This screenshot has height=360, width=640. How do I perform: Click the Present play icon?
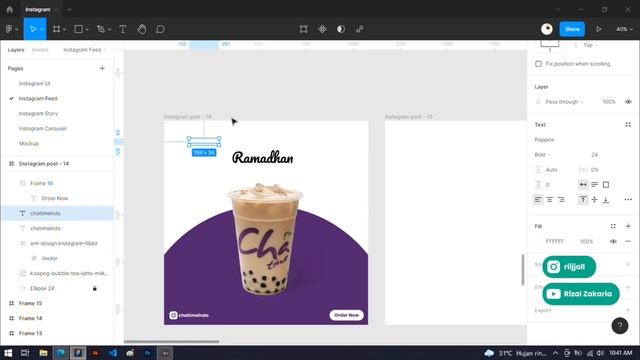[x=598, y=29]
